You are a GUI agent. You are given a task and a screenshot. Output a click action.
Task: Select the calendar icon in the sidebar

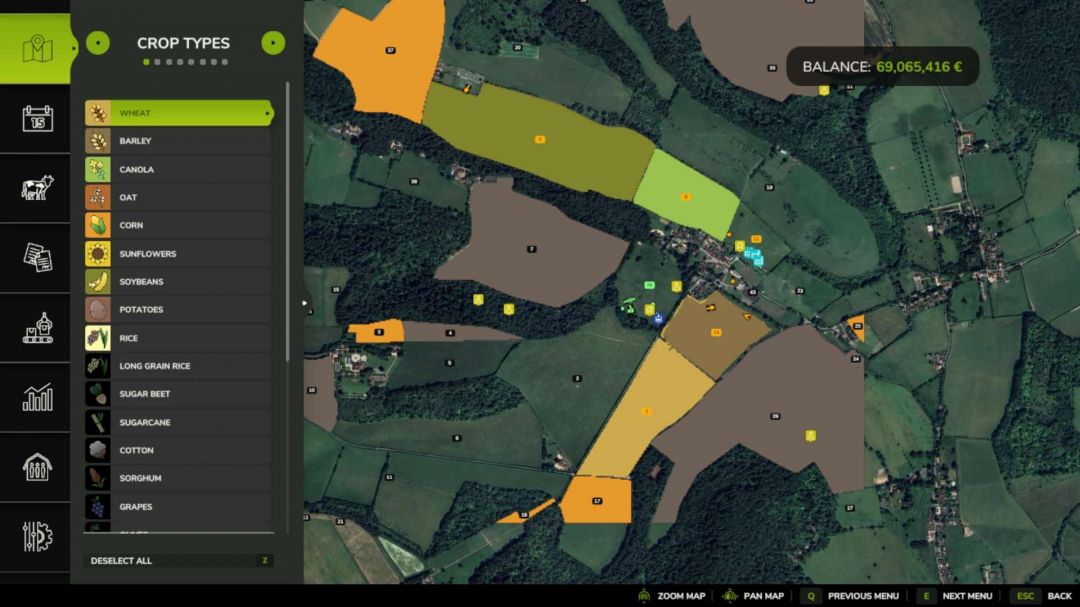pos(36,119)
